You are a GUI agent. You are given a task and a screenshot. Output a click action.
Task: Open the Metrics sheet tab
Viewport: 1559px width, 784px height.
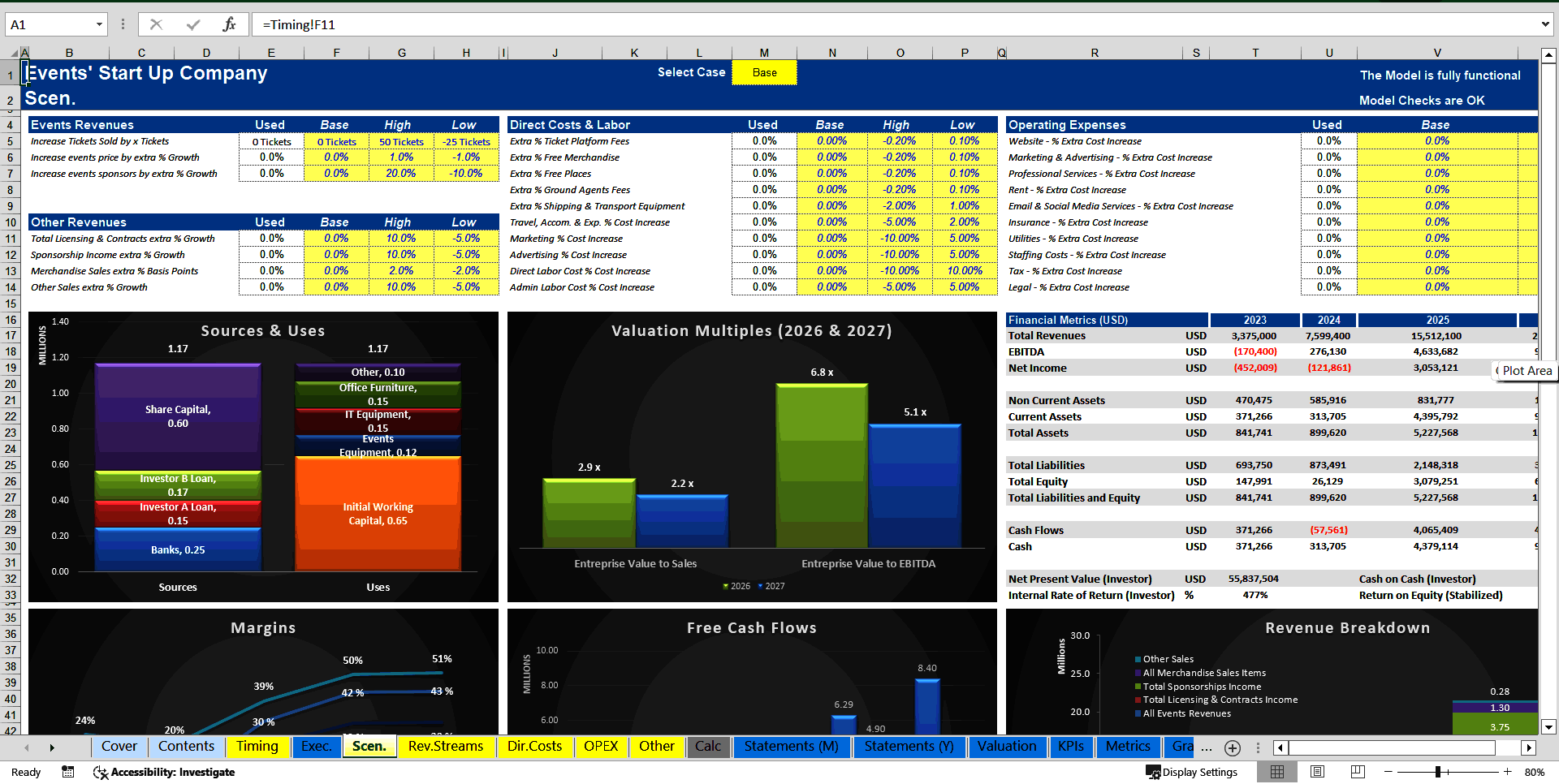1128,747
